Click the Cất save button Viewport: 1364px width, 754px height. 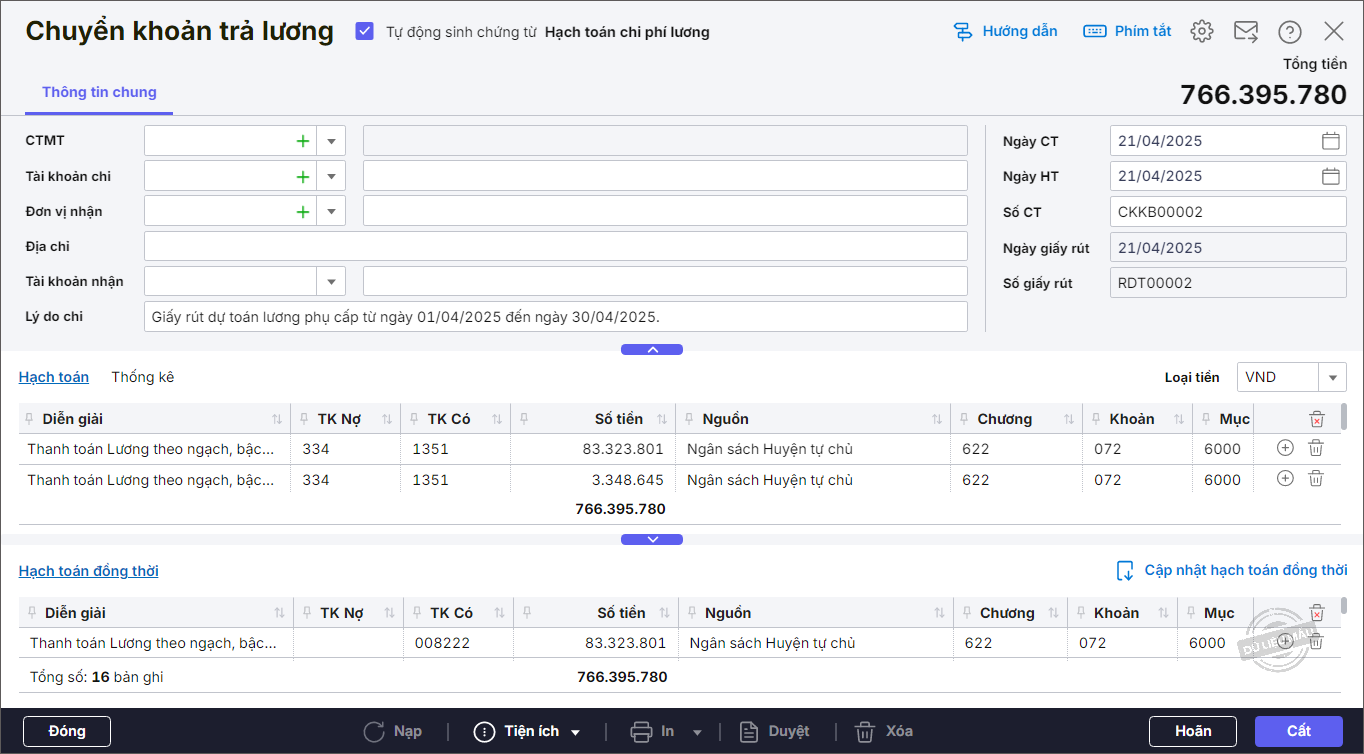[1298, 731]
